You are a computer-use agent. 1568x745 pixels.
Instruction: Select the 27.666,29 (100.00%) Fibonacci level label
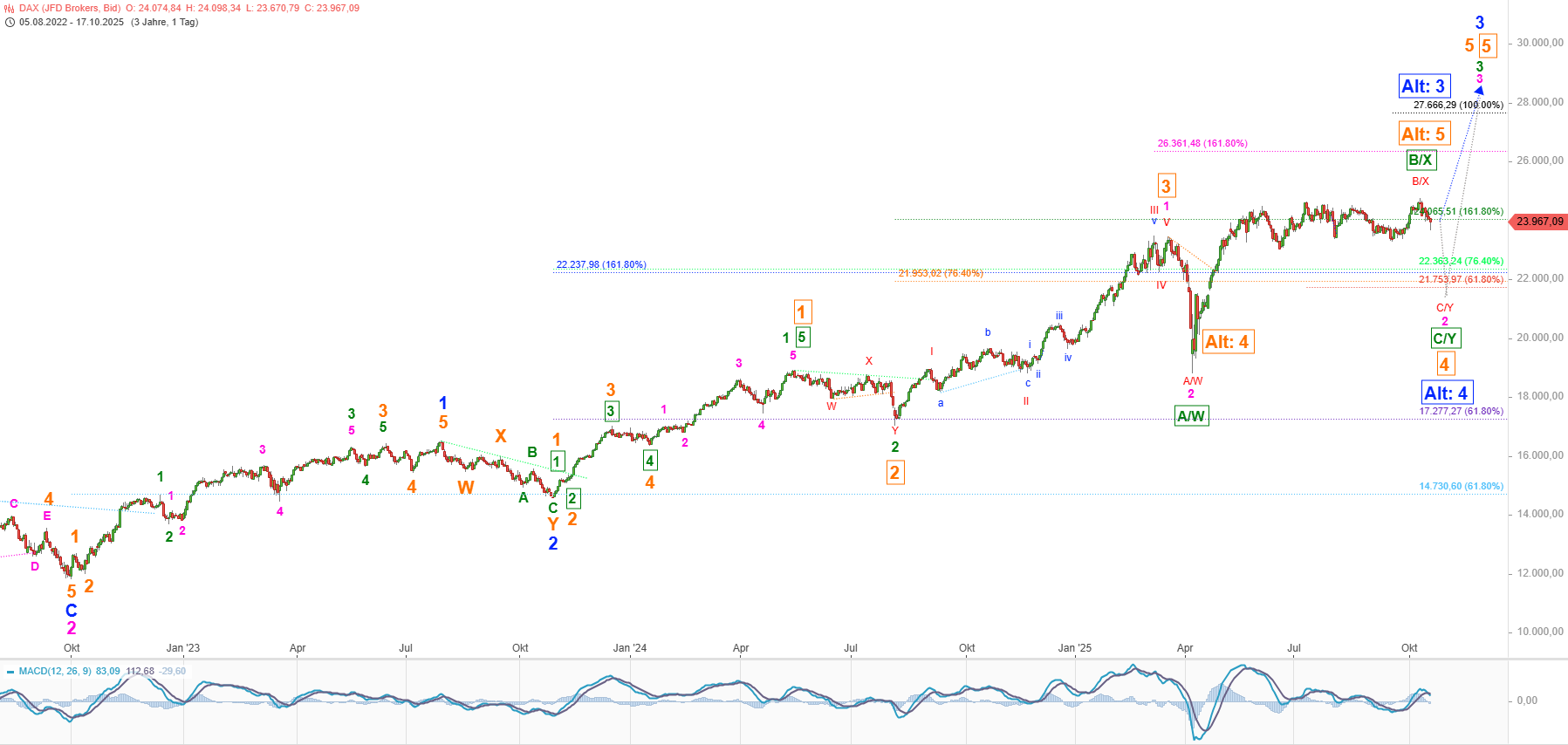1458,105
